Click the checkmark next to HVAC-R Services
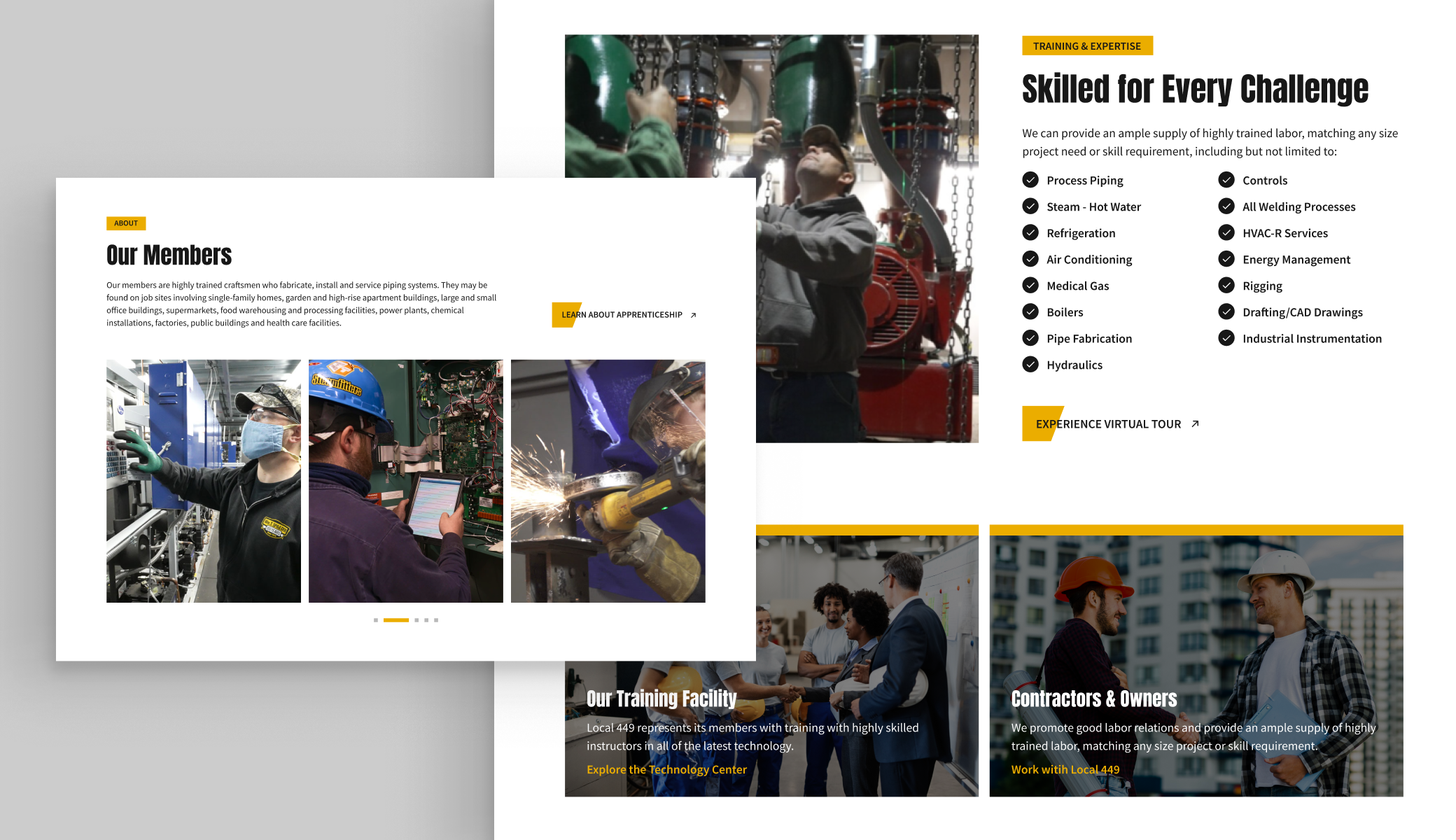The image size is (1456, 840). click(x=1226, y=232)
